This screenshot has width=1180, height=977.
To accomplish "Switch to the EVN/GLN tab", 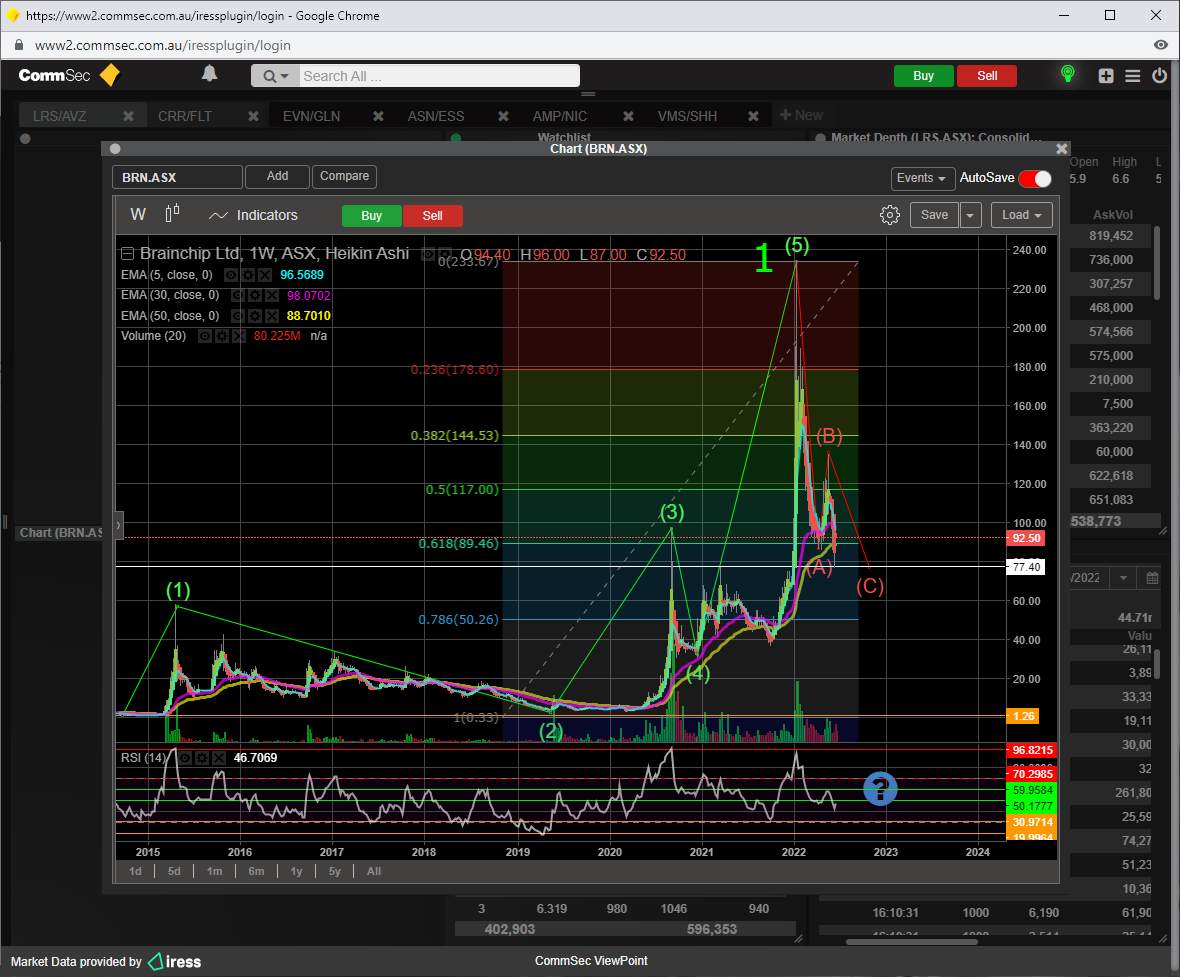I will pyautogui.click(x=312, y=116).
